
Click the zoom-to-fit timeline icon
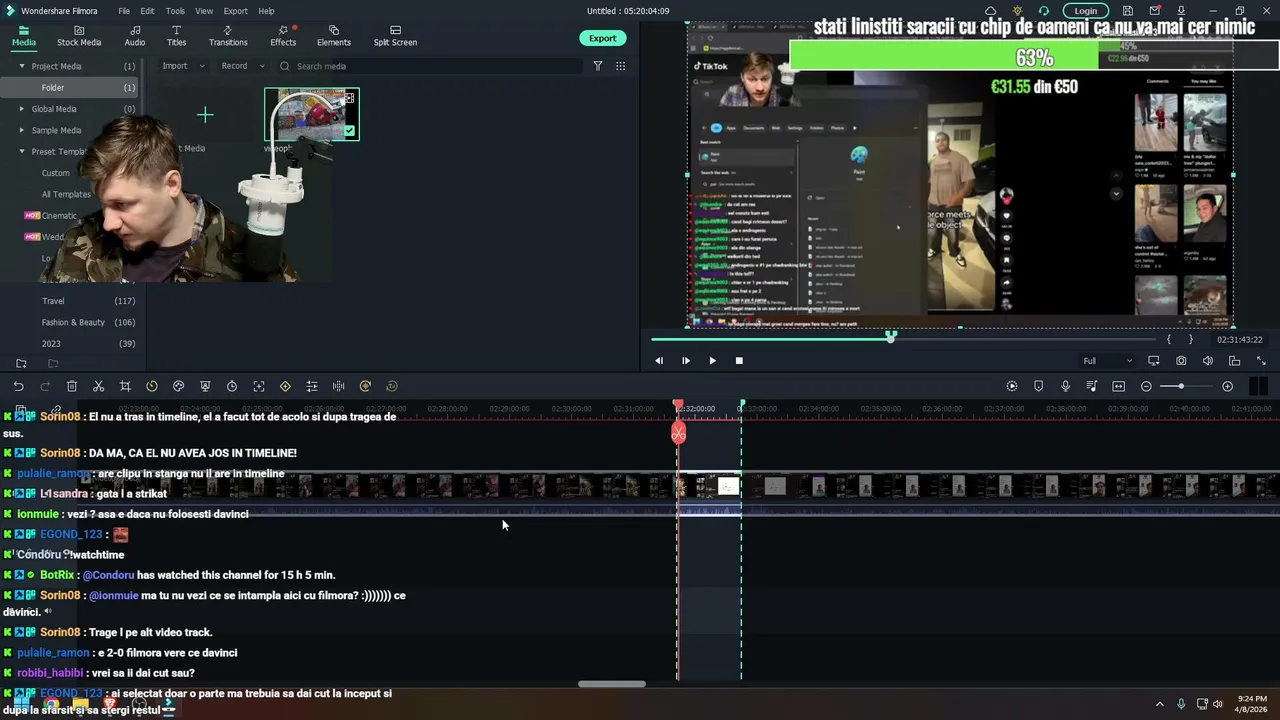click(x=1119, y=386)
